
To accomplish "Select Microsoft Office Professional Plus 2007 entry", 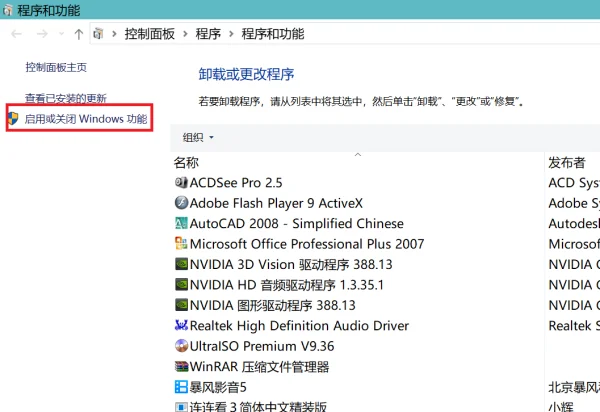I will click(x=307, y=244).
